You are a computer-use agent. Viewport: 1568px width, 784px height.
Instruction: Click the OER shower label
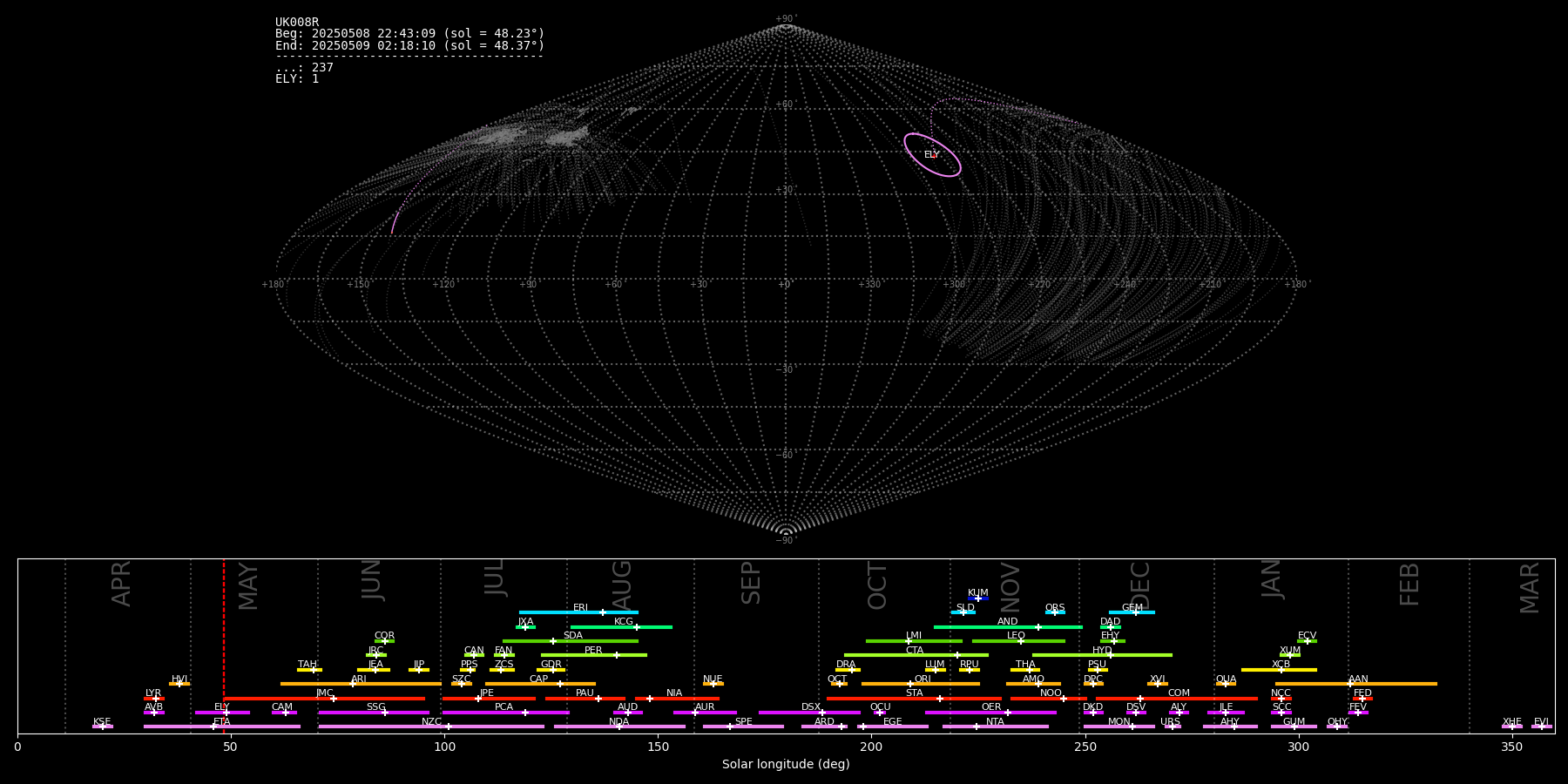pos(991,707)
